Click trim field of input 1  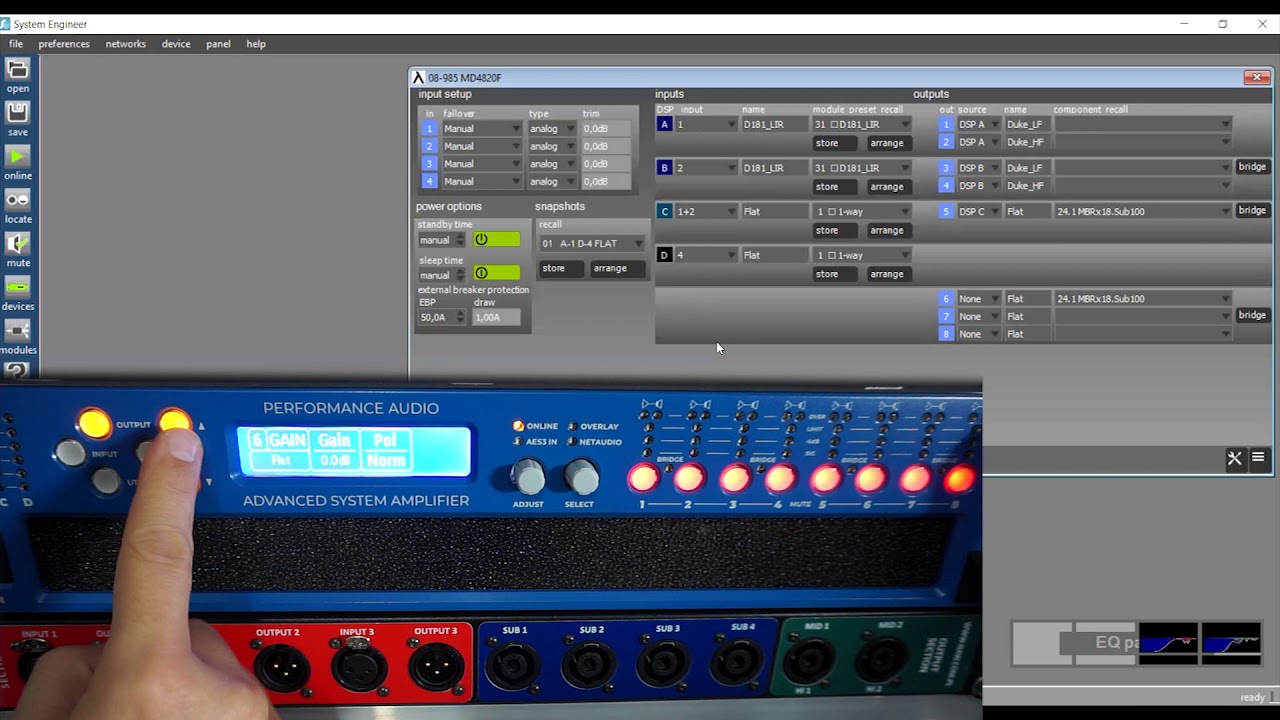[x=607, y=129]
